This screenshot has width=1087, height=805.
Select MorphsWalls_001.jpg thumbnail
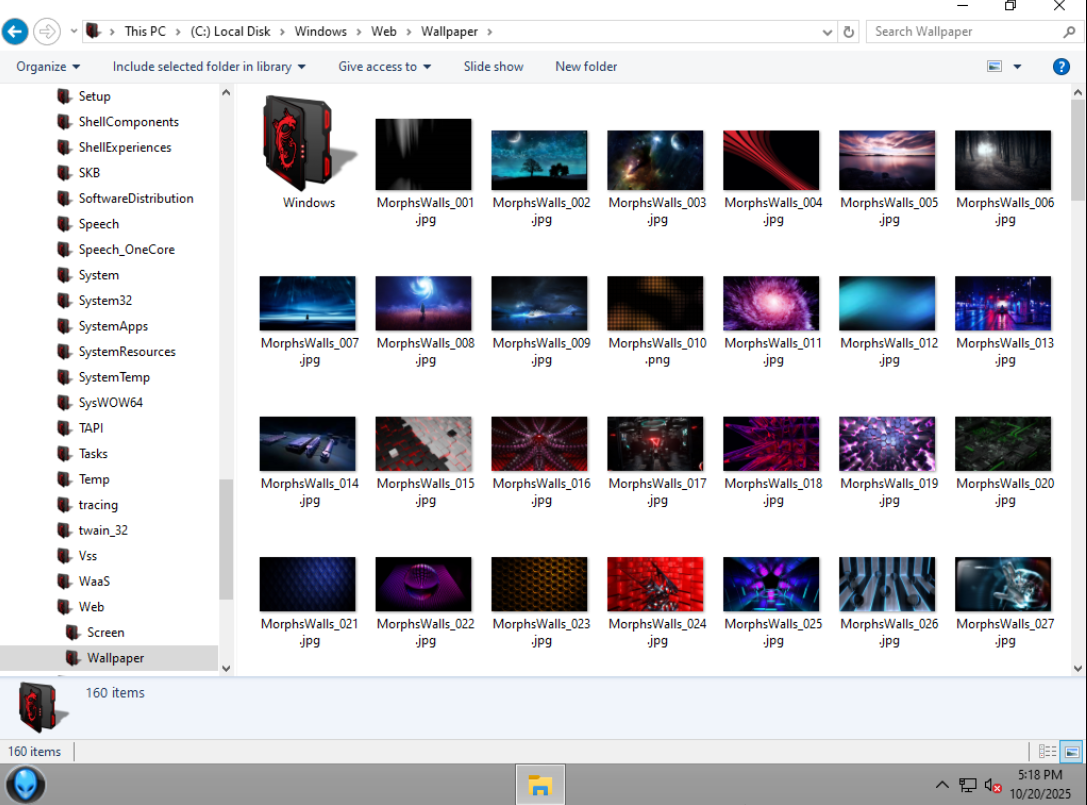[424, 154]
